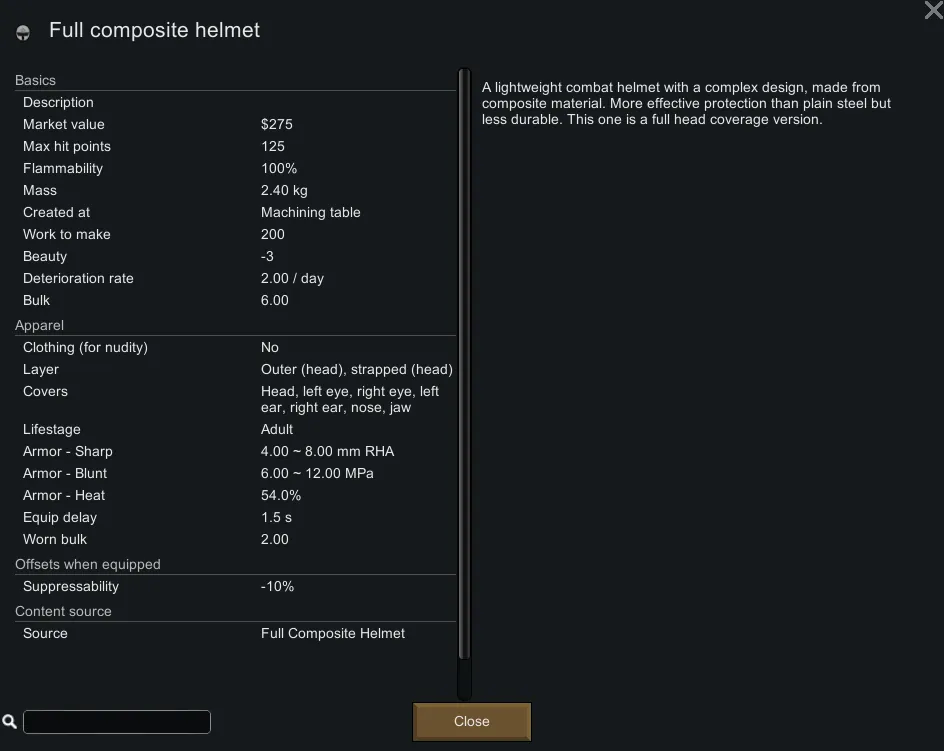Open the Machining table link in Created at
This screenshot has width=944, height=751.
click(311, 213)
